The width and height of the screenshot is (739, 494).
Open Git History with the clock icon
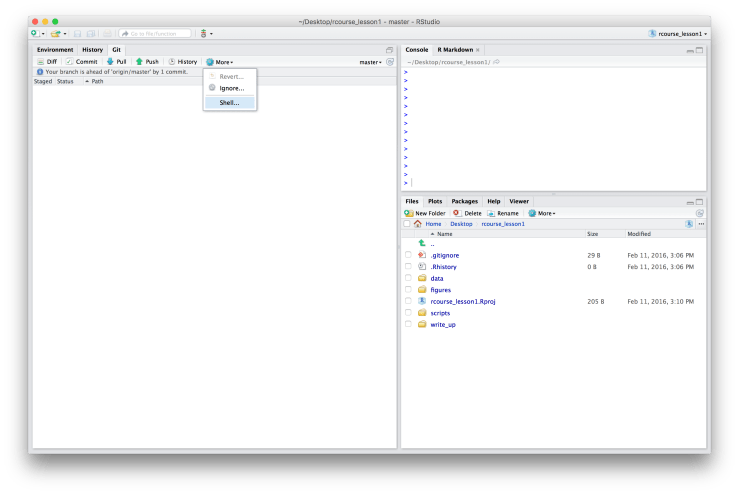pyautogui.click(x=183, y=62)
